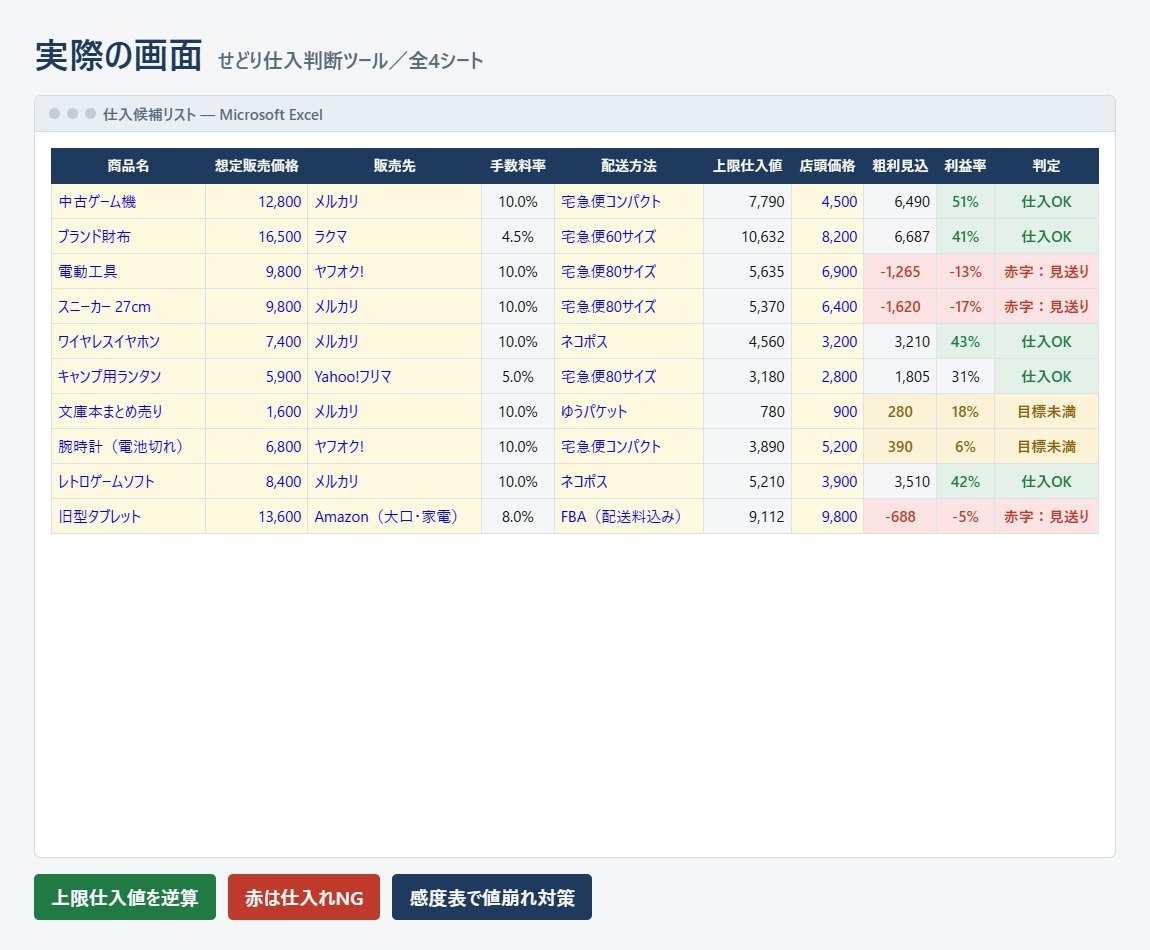Viewport: 1150px width, 950px height.
Task: Click 赤字：見送り in the 旧型タブレット row
Action: click(x=1047, y=516)
